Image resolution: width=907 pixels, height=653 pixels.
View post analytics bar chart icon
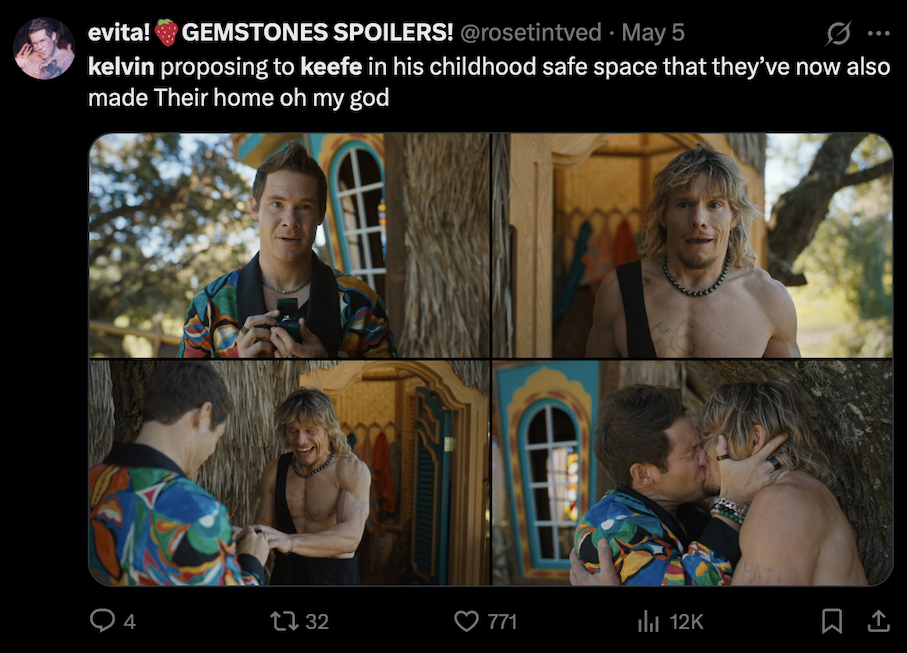tap(648, 621)
